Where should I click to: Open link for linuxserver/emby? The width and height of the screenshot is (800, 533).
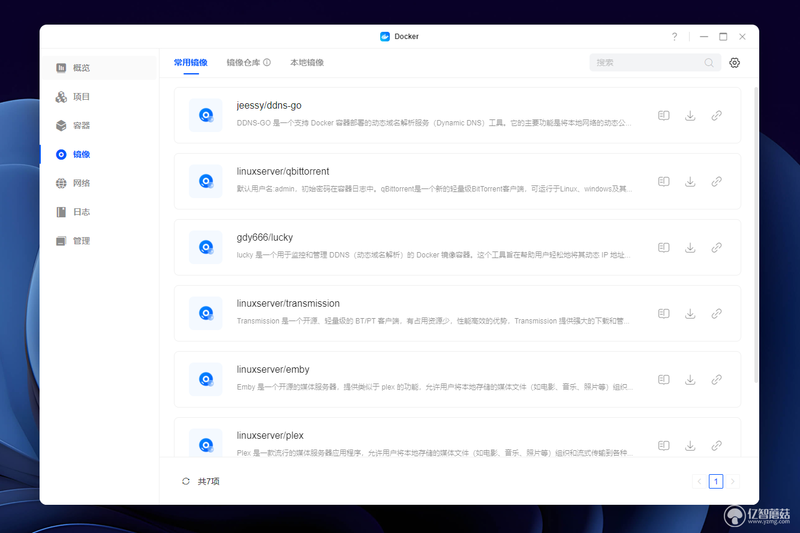(716, 379)
